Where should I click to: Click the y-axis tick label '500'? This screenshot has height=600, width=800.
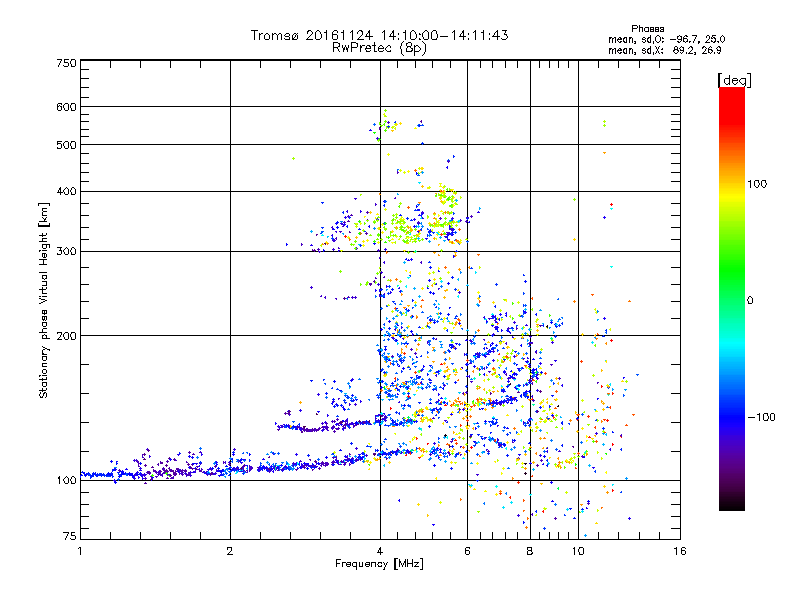point(66,145)
